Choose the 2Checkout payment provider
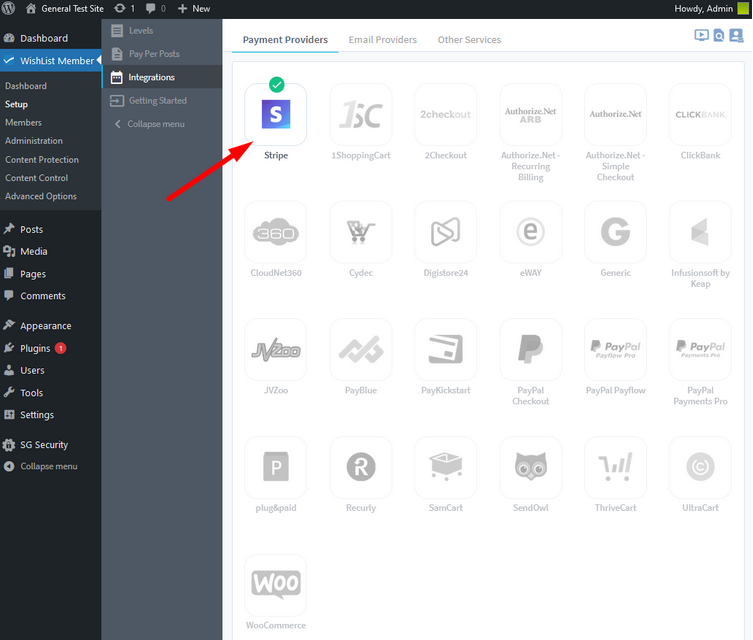 [x=446, y=115]
